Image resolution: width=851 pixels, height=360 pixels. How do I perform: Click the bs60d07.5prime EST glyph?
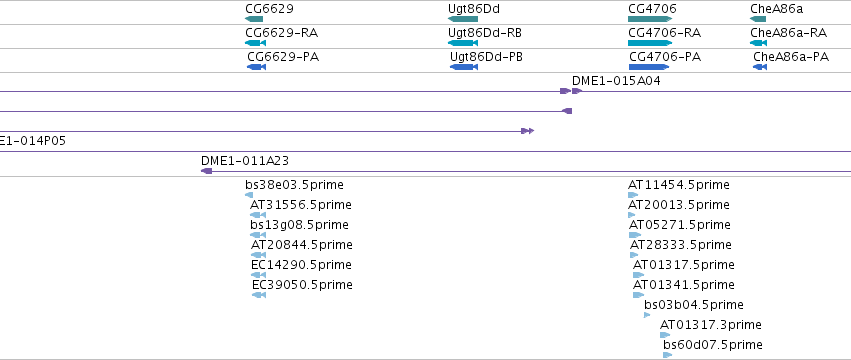pyautogui.click(x=668, y=355)
